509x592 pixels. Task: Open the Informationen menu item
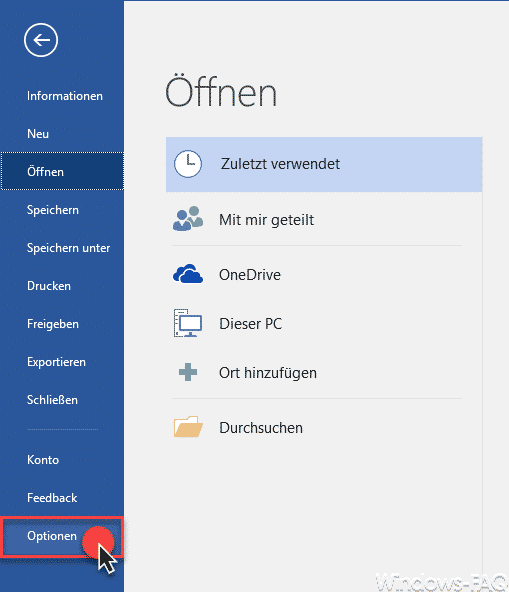(62, 96)
